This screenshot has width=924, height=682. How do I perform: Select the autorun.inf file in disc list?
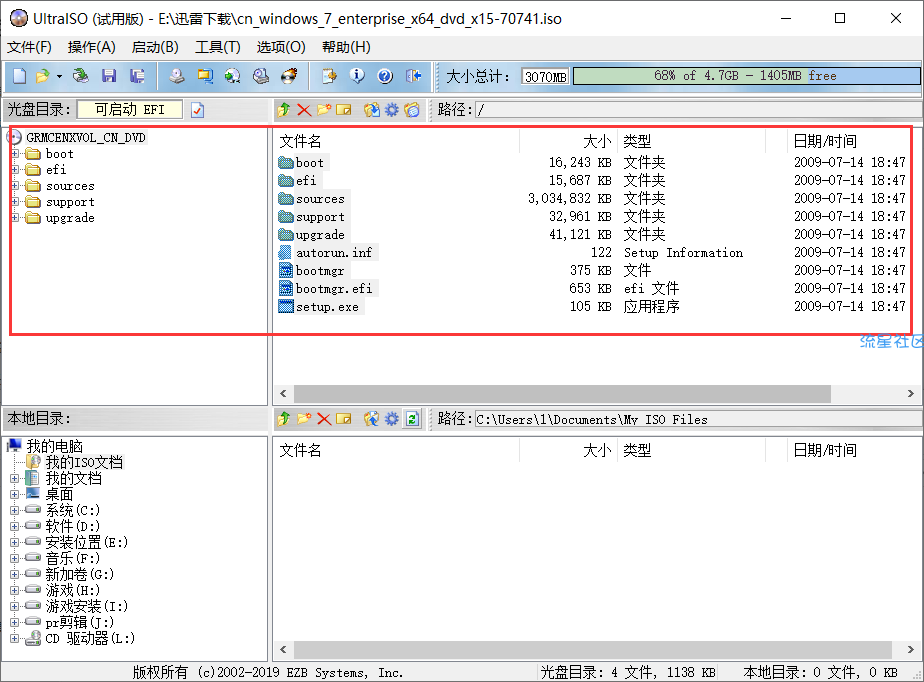coord(334,253)
